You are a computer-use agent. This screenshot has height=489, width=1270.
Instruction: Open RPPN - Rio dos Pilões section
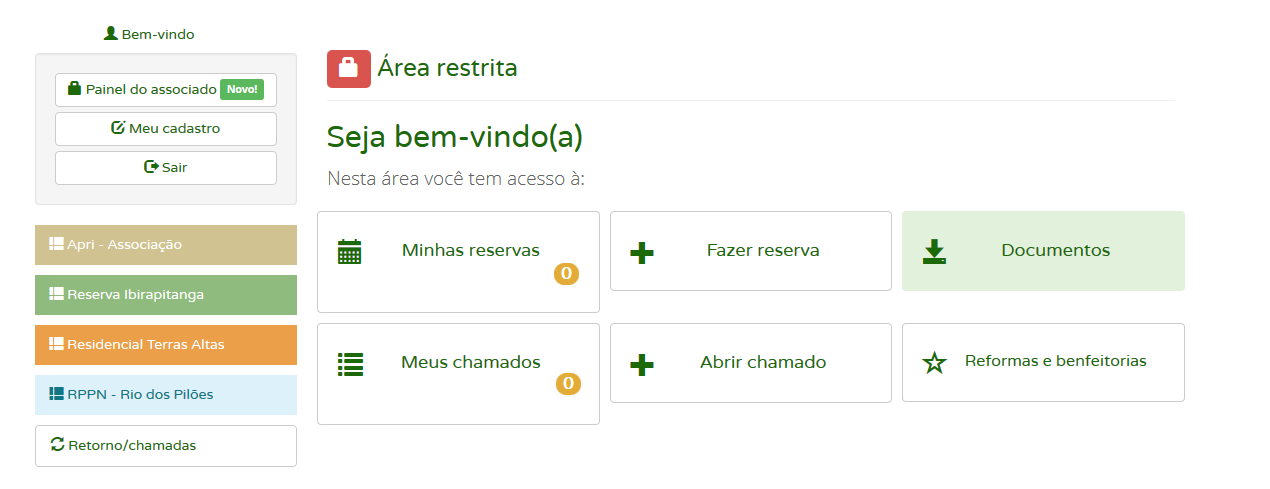point(166,395)
